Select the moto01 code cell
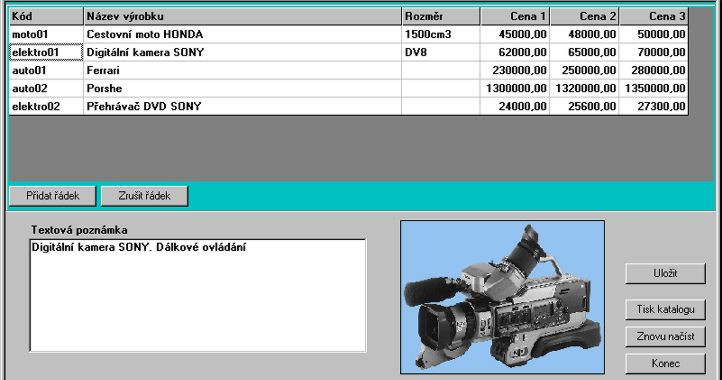Image resolution: width=722 pixels, height=380 pixels. 46,35
